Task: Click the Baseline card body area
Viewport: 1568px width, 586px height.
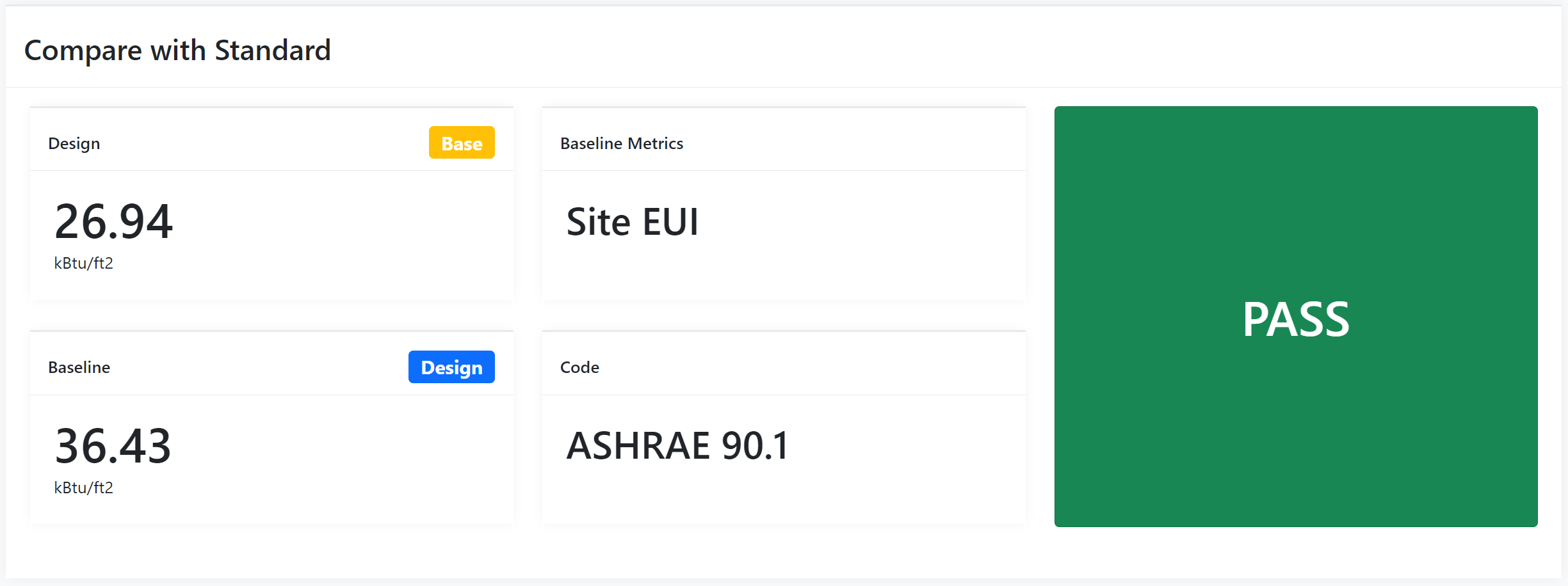Action: [x=271, y=459]
